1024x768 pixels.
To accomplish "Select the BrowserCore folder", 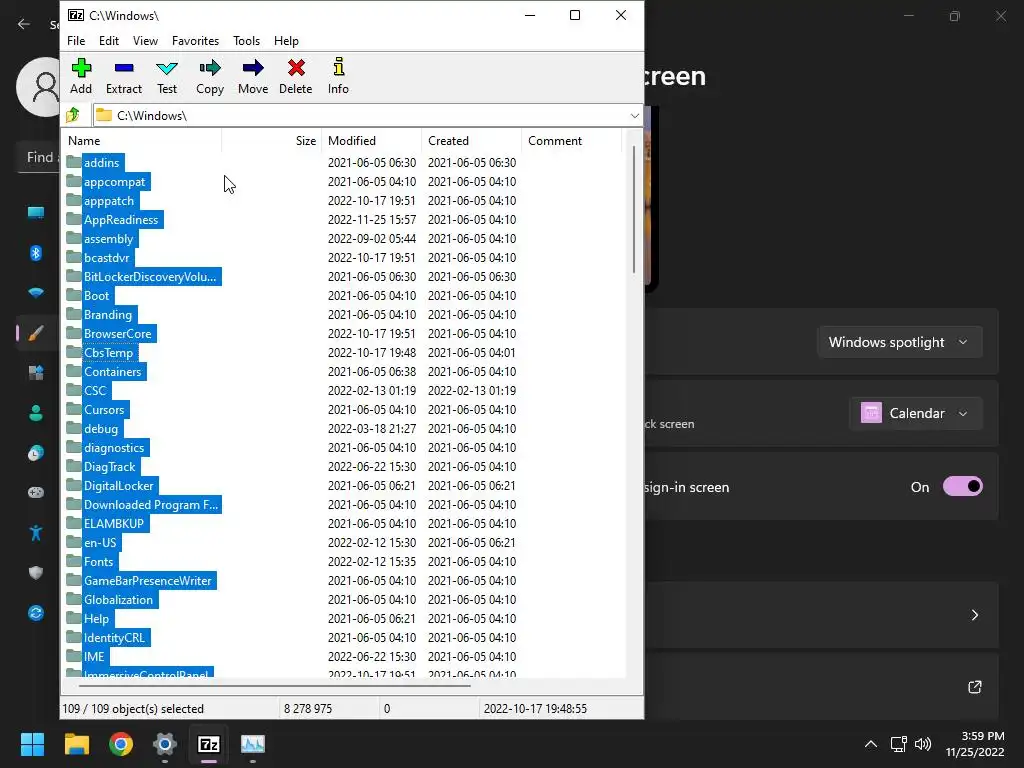I will coord(118,334).
